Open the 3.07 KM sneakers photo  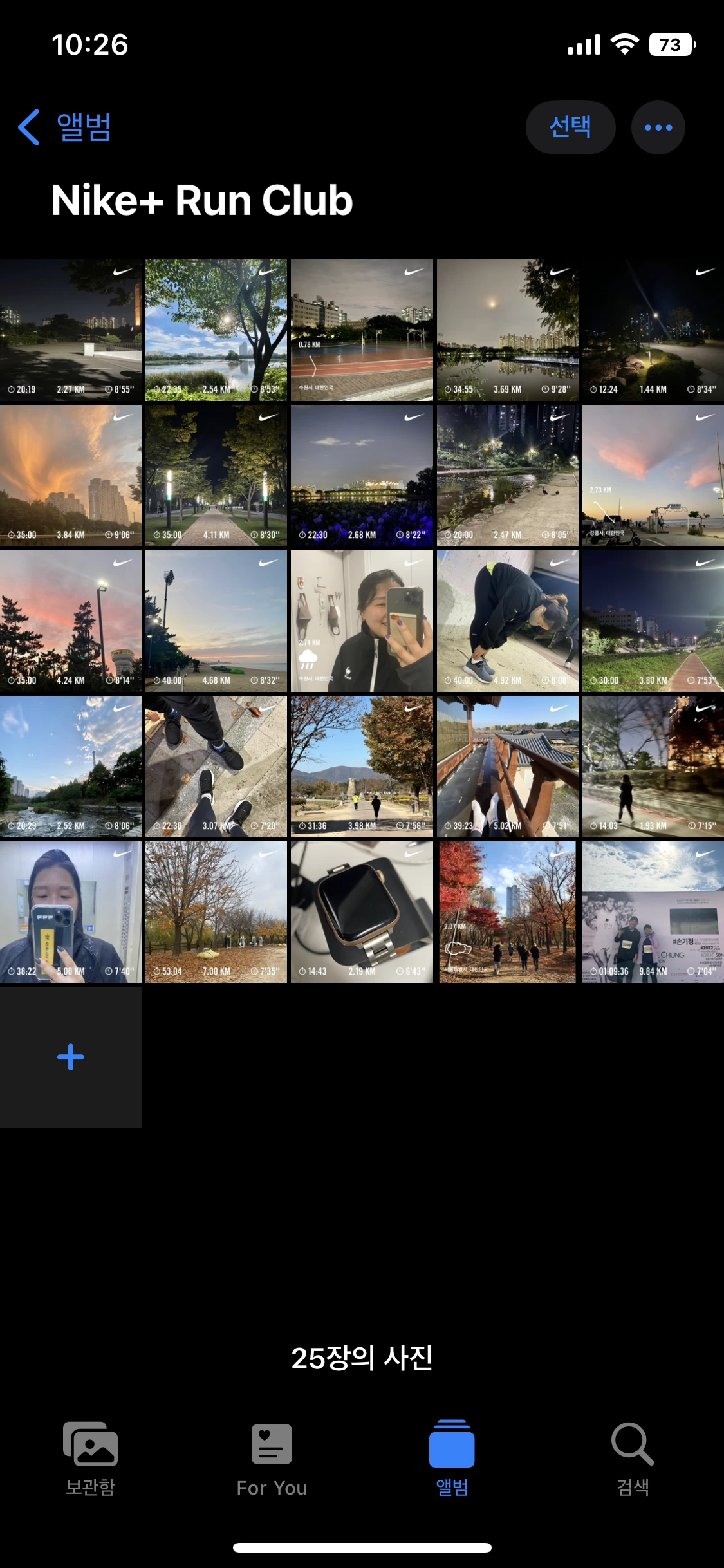pos(216,767)
